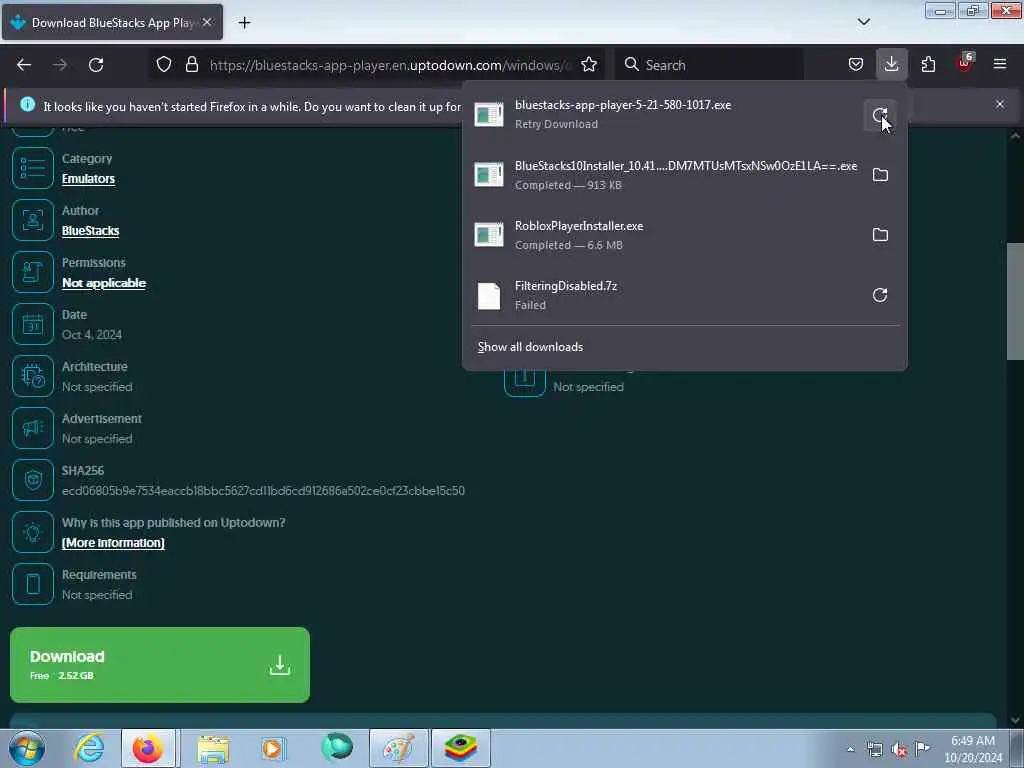The height and width of the screenshot is (768, 1024).
Task: Open the (More information) link
Action: pos(113,543)
